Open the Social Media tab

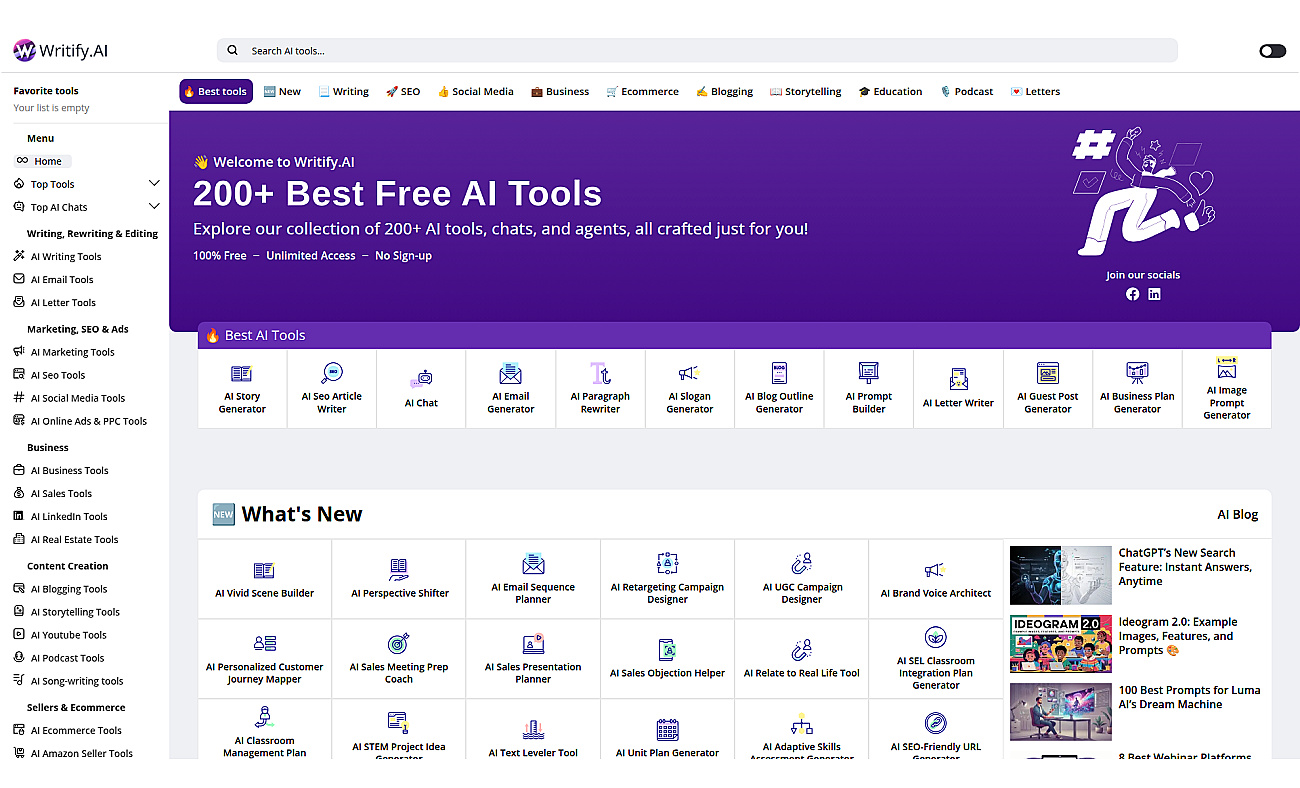tap(476, 91)
